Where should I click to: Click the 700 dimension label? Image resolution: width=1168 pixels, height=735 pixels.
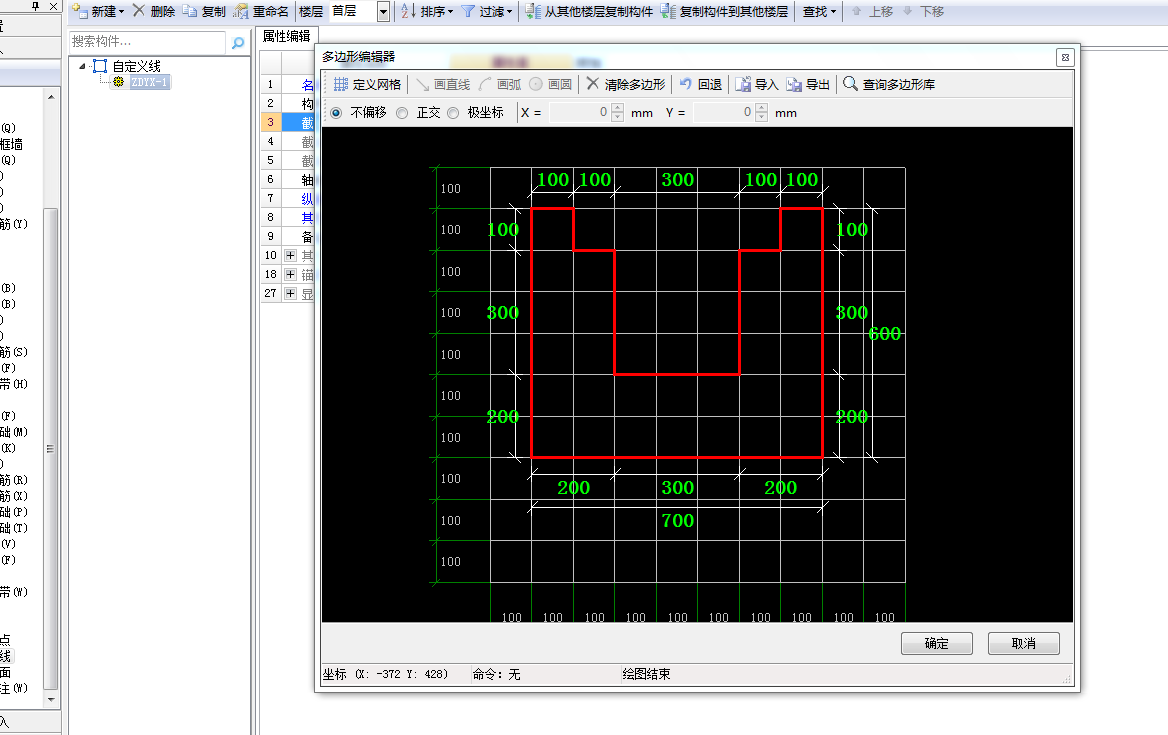pos(678,521)
